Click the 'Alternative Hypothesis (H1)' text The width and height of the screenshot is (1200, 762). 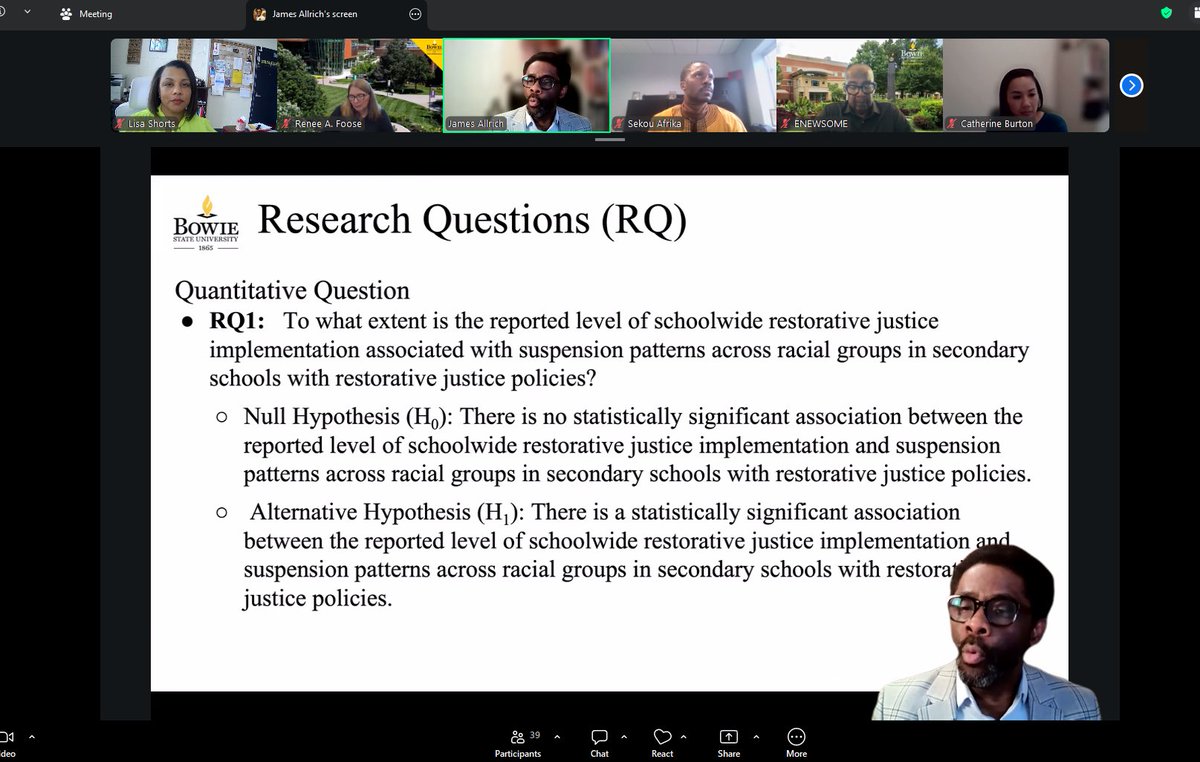[386, 513]
